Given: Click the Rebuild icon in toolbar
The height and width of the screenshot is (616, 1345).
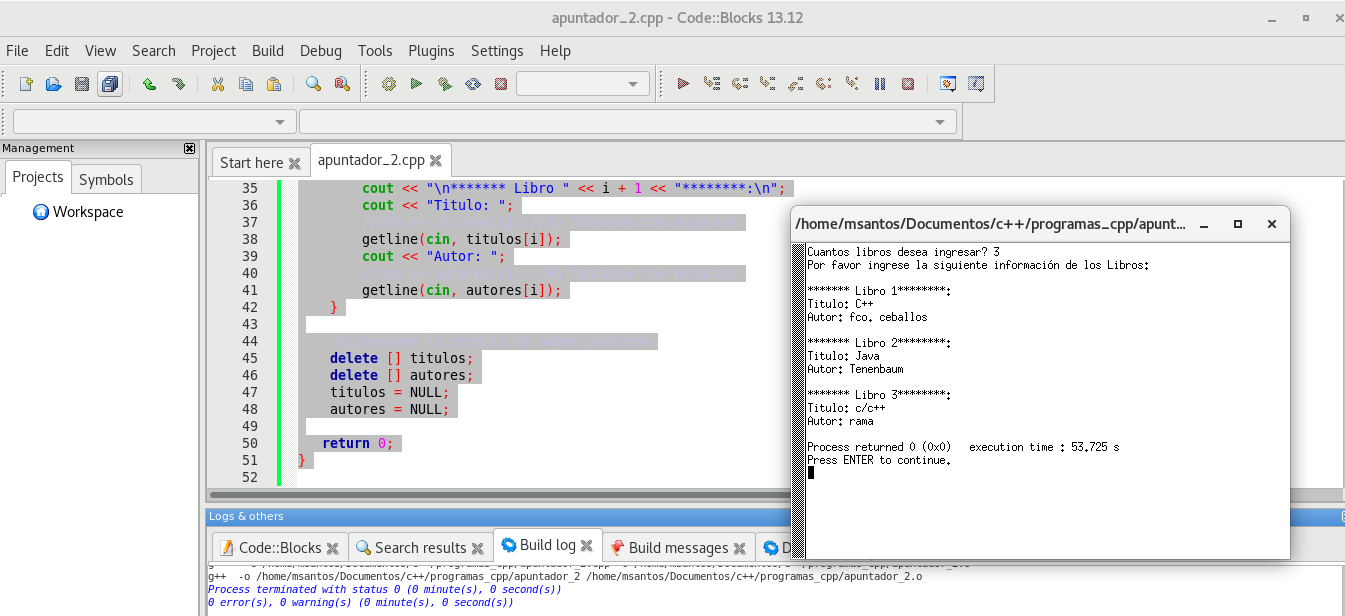Looking at the screenshot, I should tap(473, 84).
